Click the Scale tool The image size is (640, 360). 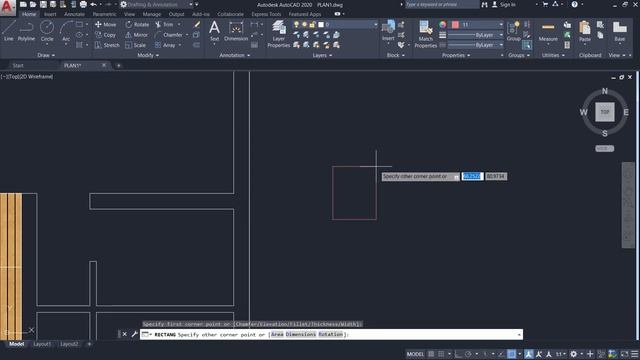(136, 45)
